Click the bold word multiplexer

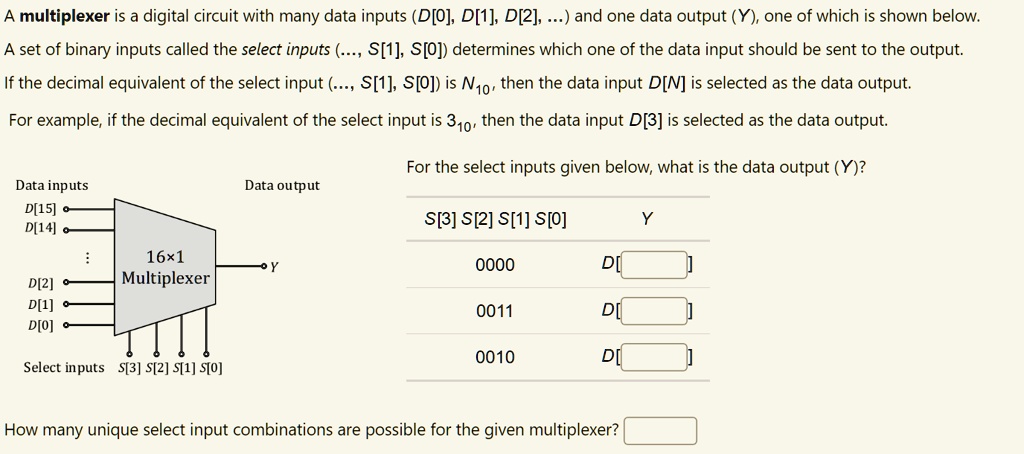click(x=65, y=16)
